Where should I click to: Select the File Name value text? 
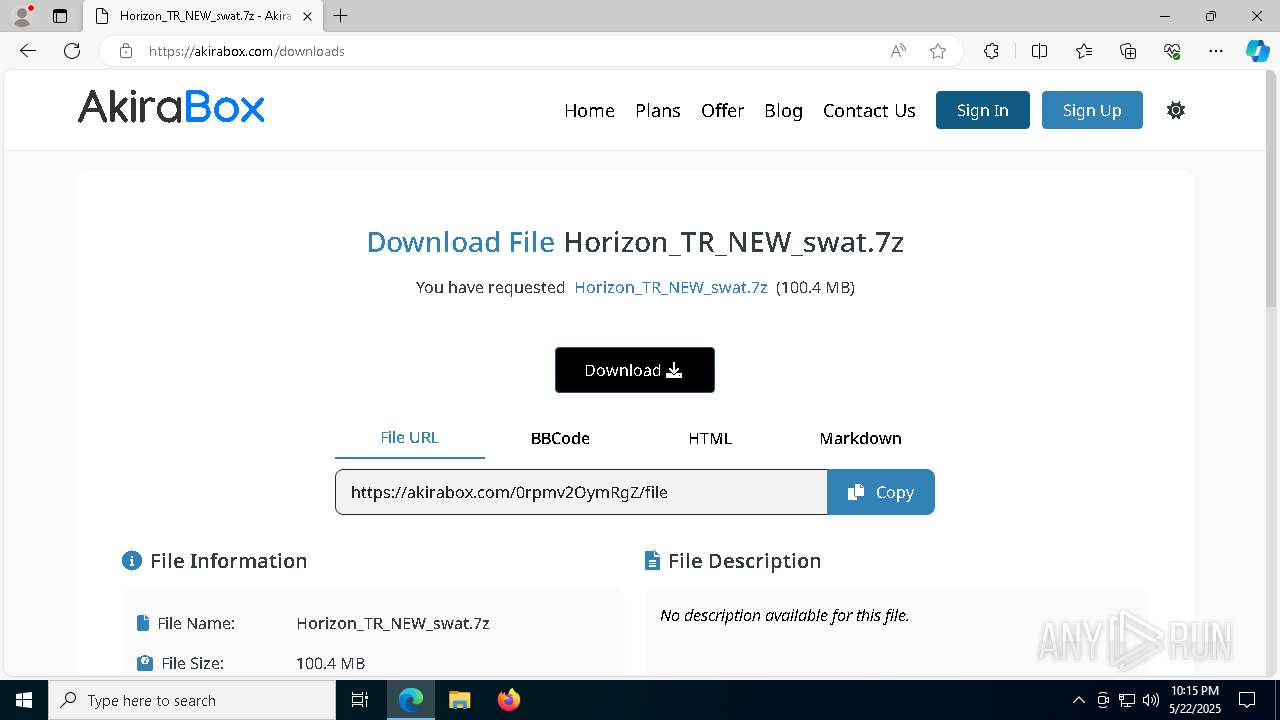(x=393, y=623)
